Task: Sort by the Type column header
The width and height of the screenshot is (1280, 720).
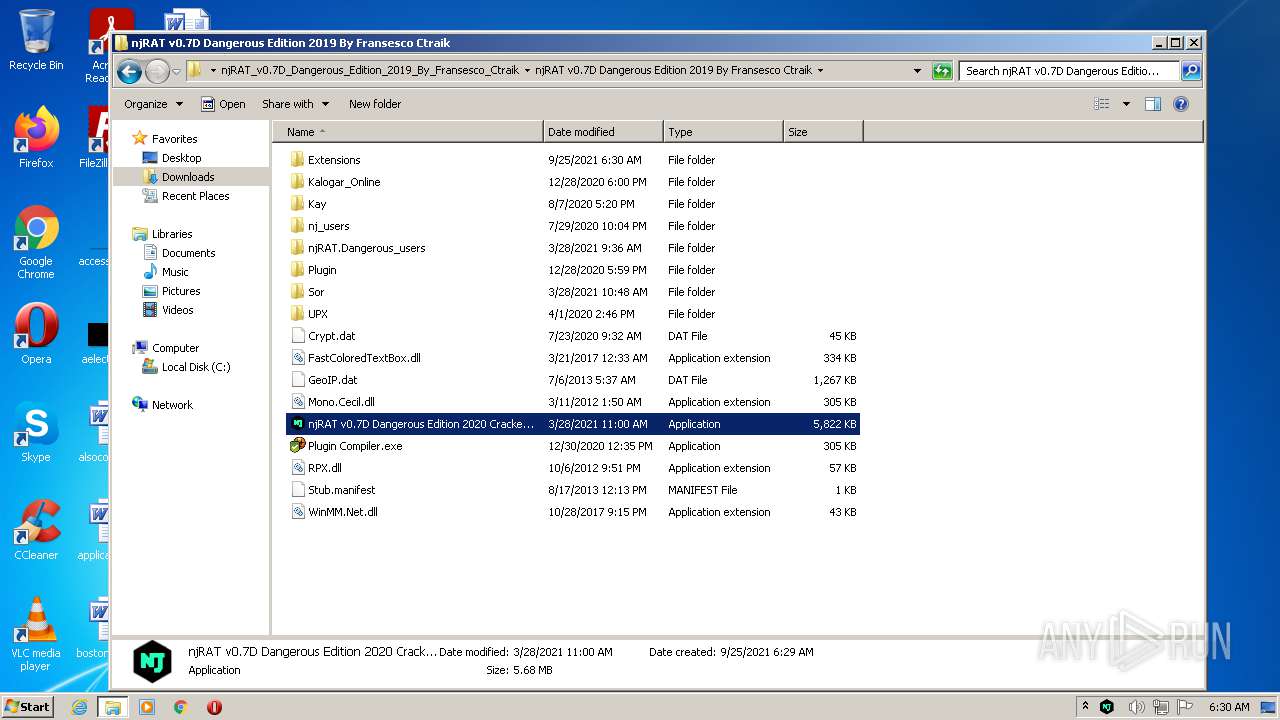Action: point(723,132)
